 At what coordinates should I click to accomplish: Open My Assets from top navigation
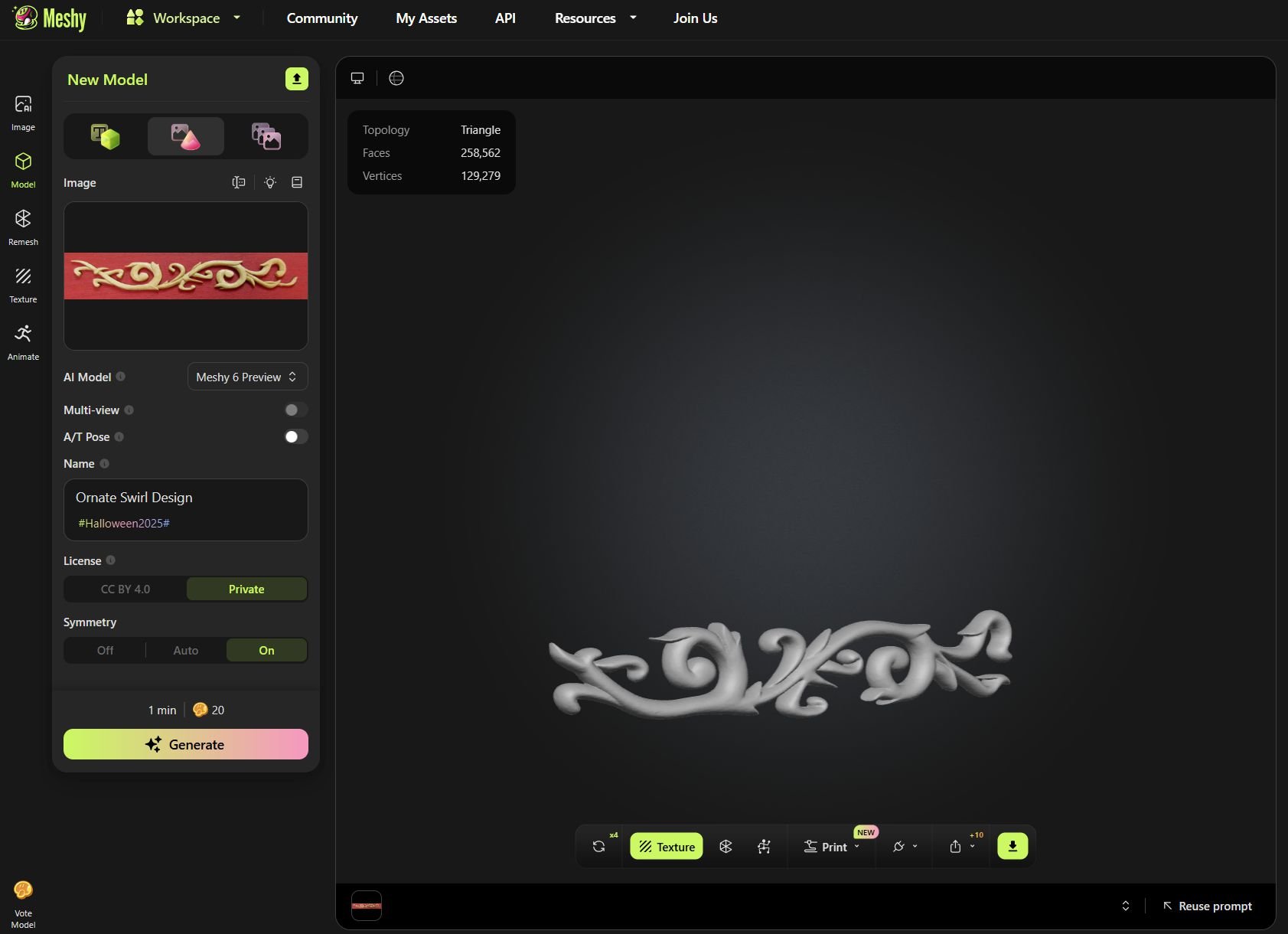tap(426, 18)
